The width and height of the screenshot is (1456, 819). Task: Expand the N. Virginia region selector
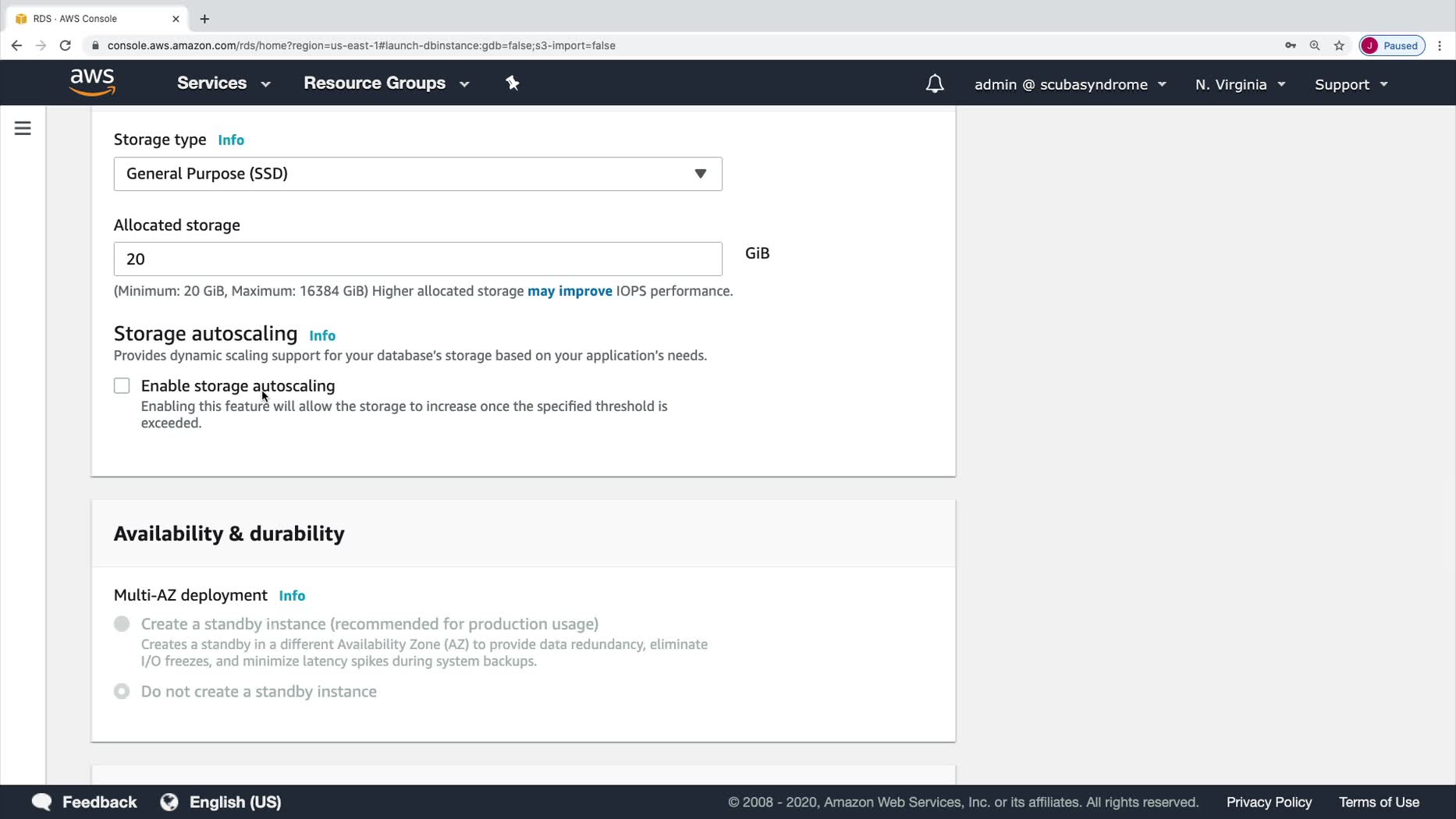click(1240, 84)
